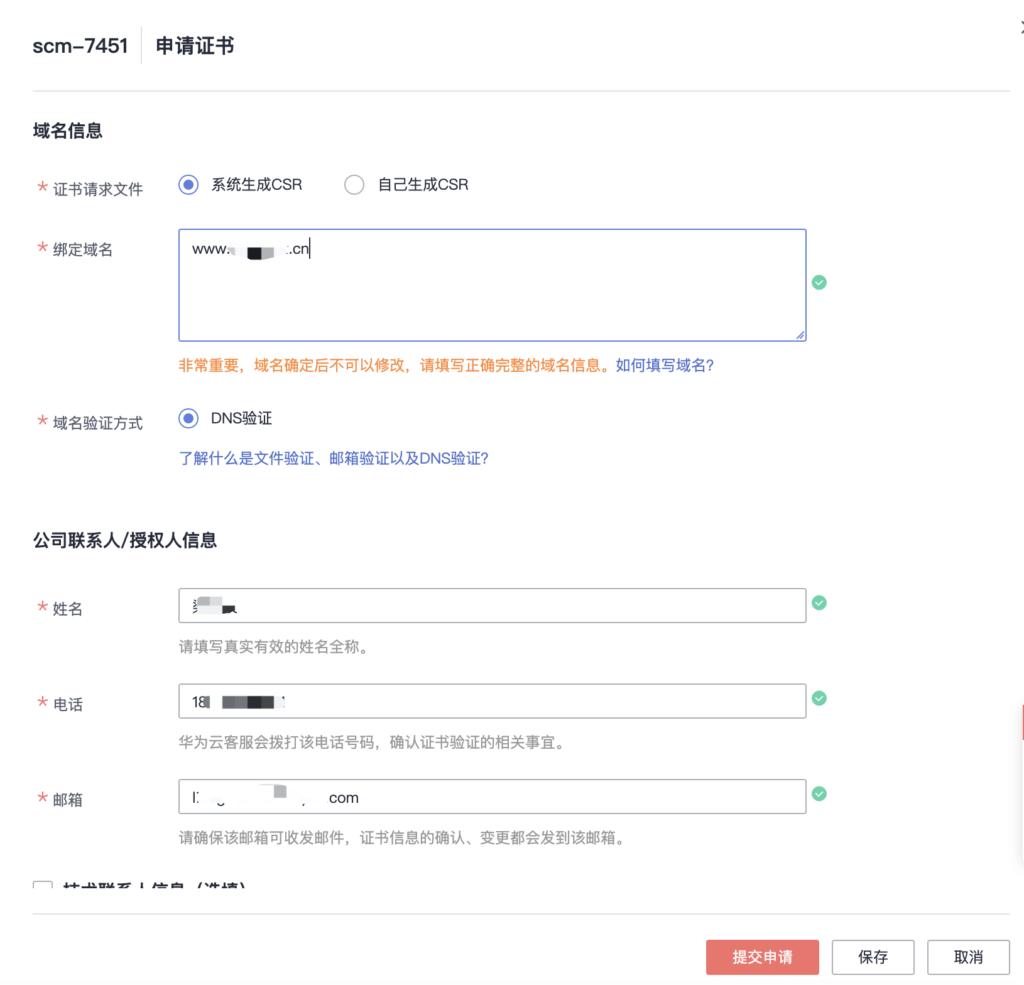This screenshot has height=985, width=1024.
Task: Select the DNS验证 verification option
Action: tap(187, 417)
